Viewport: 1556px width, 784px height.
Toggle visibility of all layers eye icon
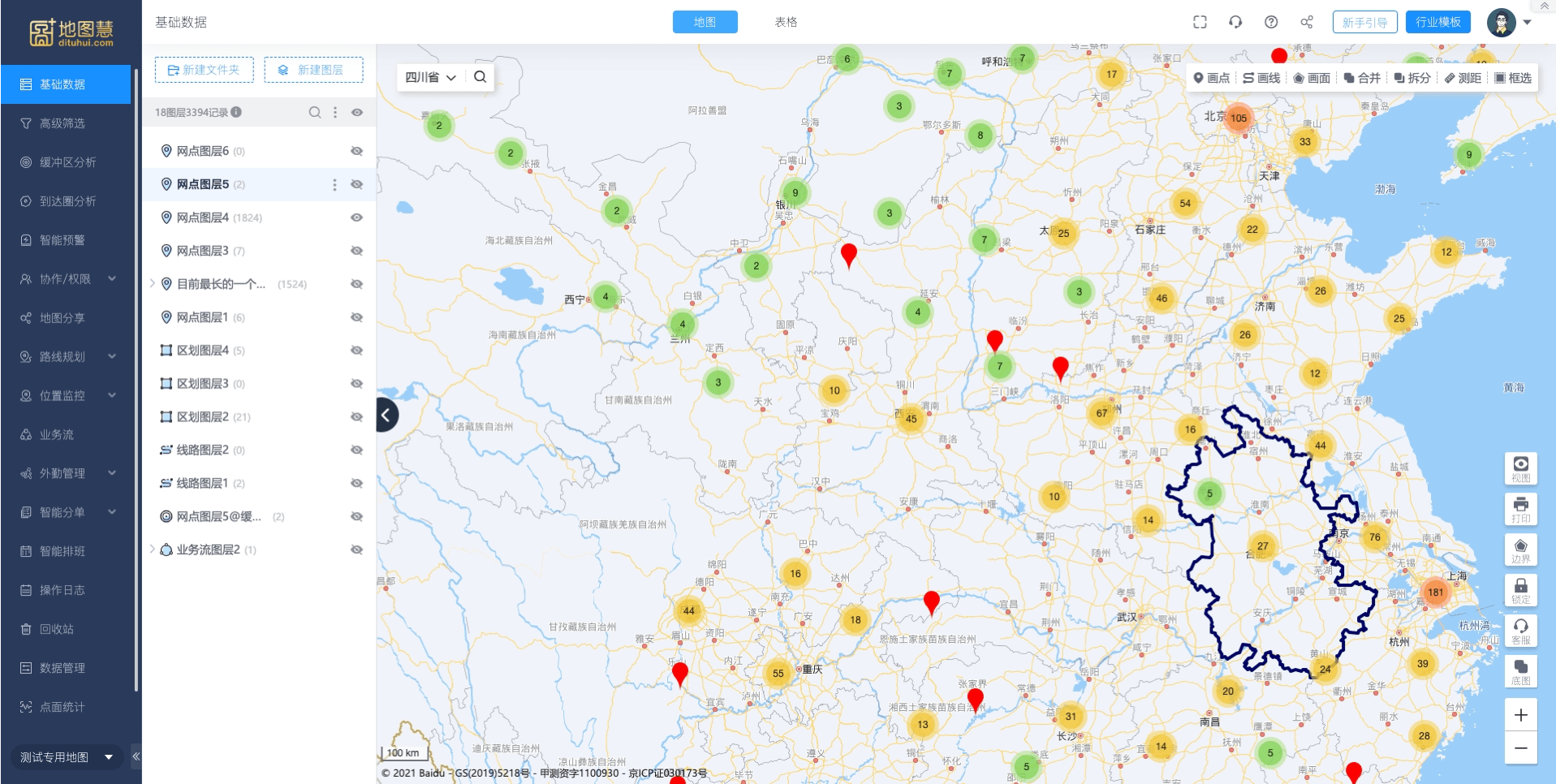point(357,112)
